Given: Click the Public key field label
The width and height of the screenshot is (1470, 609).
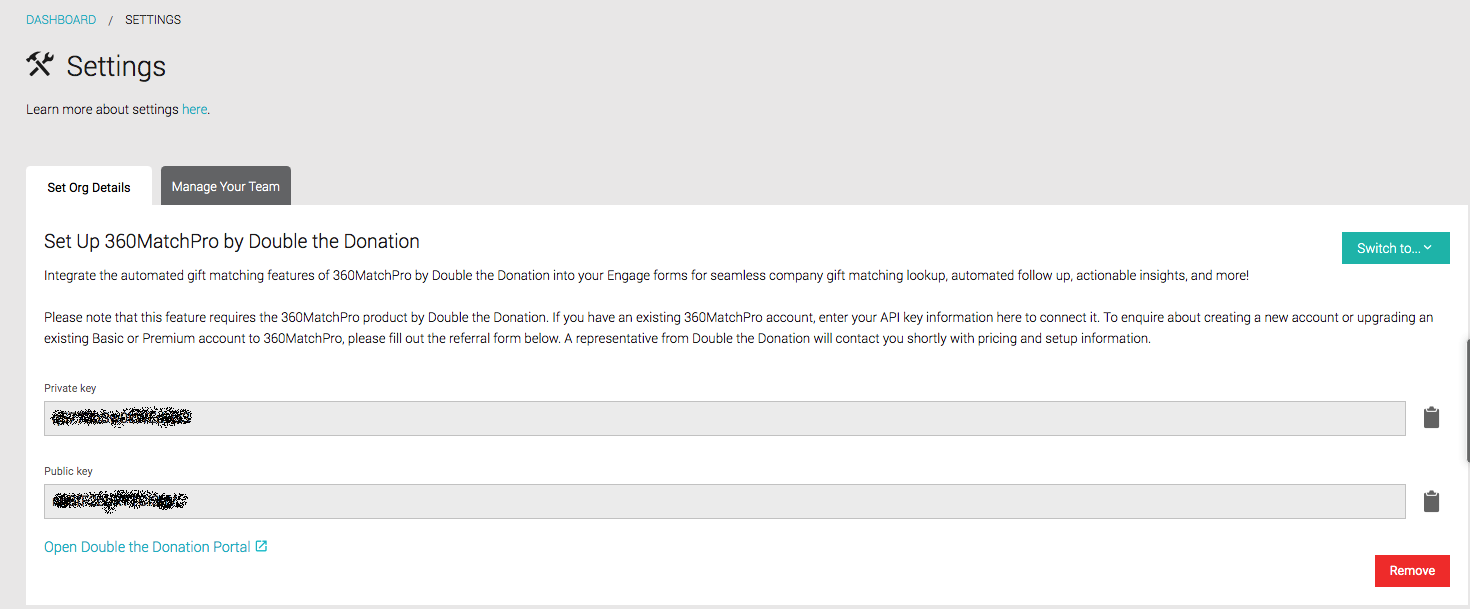Looking at the screenshot, I should [x=68, y=471].
